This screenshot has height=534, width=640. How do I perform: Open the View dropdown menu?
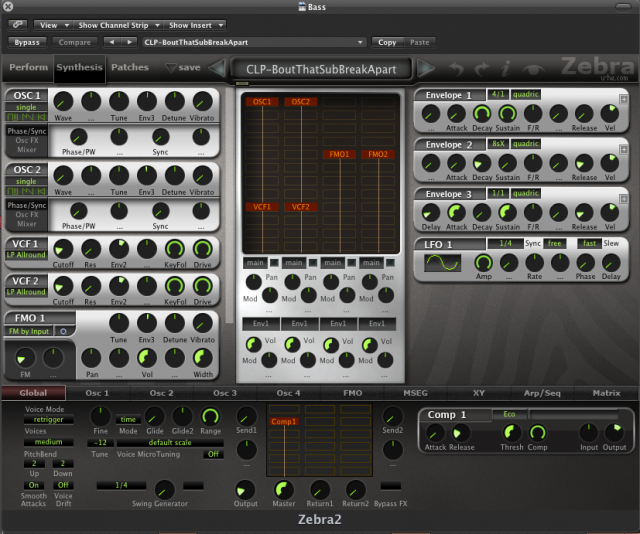pyautogui.click(x=52, y=24)
